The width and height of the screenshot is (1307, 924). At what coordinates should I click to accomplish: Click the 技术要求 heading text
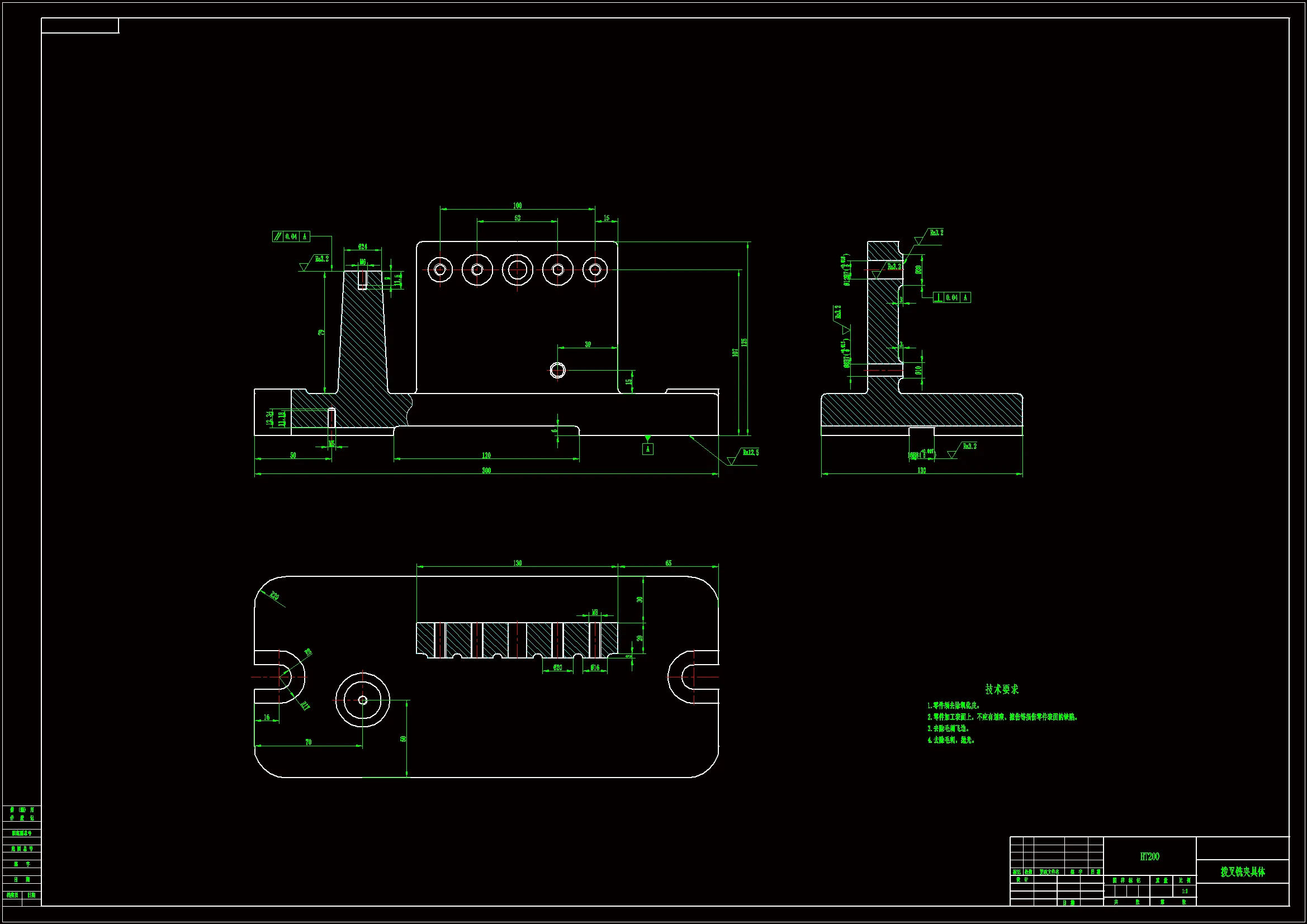click(1002, 689)
